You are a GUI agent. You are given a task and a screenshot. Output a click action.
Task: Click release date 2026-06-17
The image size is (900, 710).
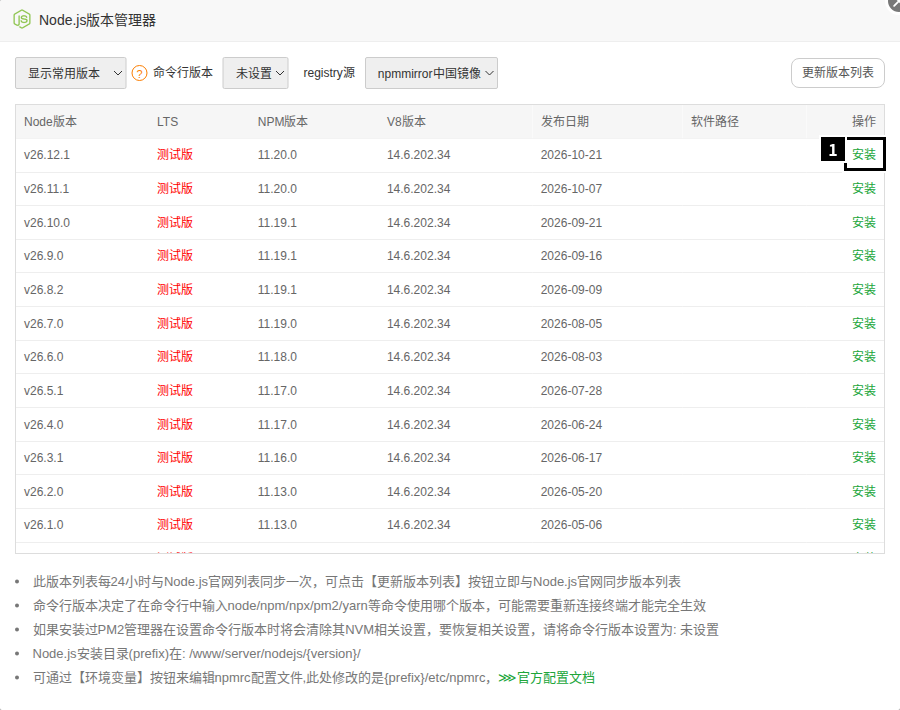571,458
